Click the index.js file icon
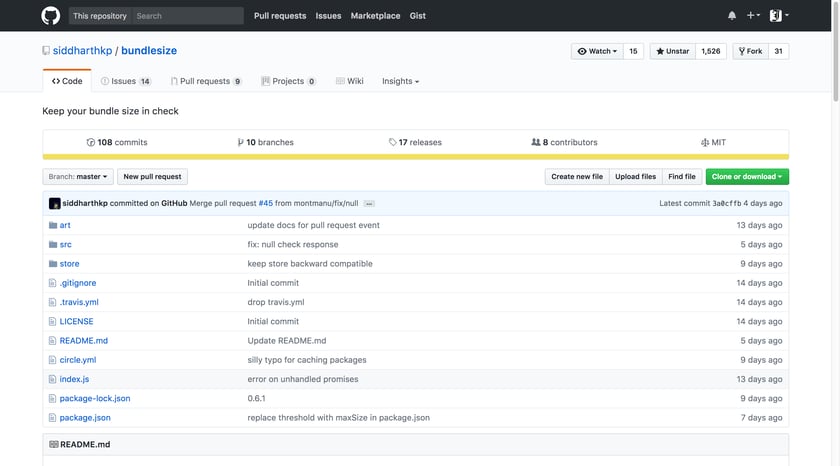The width and height of the screenshot is (840, 466). 52,379
